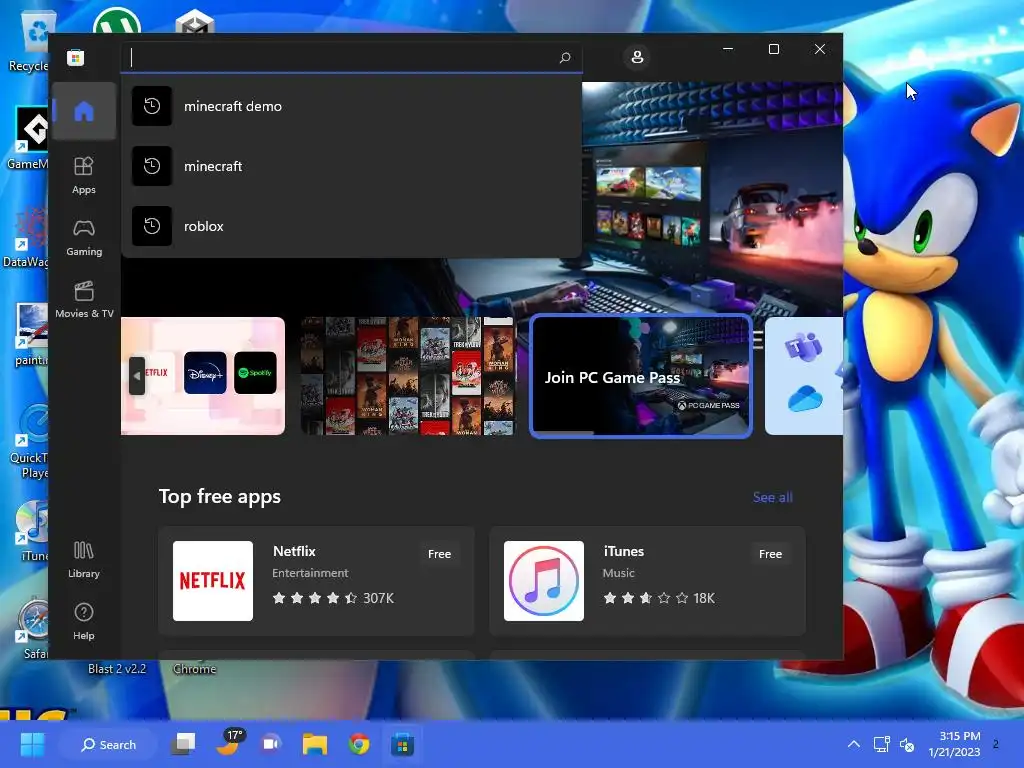This screenshot has height=768, width=1024.
Task: Click iTunes app title text
Action: point(624,551)
